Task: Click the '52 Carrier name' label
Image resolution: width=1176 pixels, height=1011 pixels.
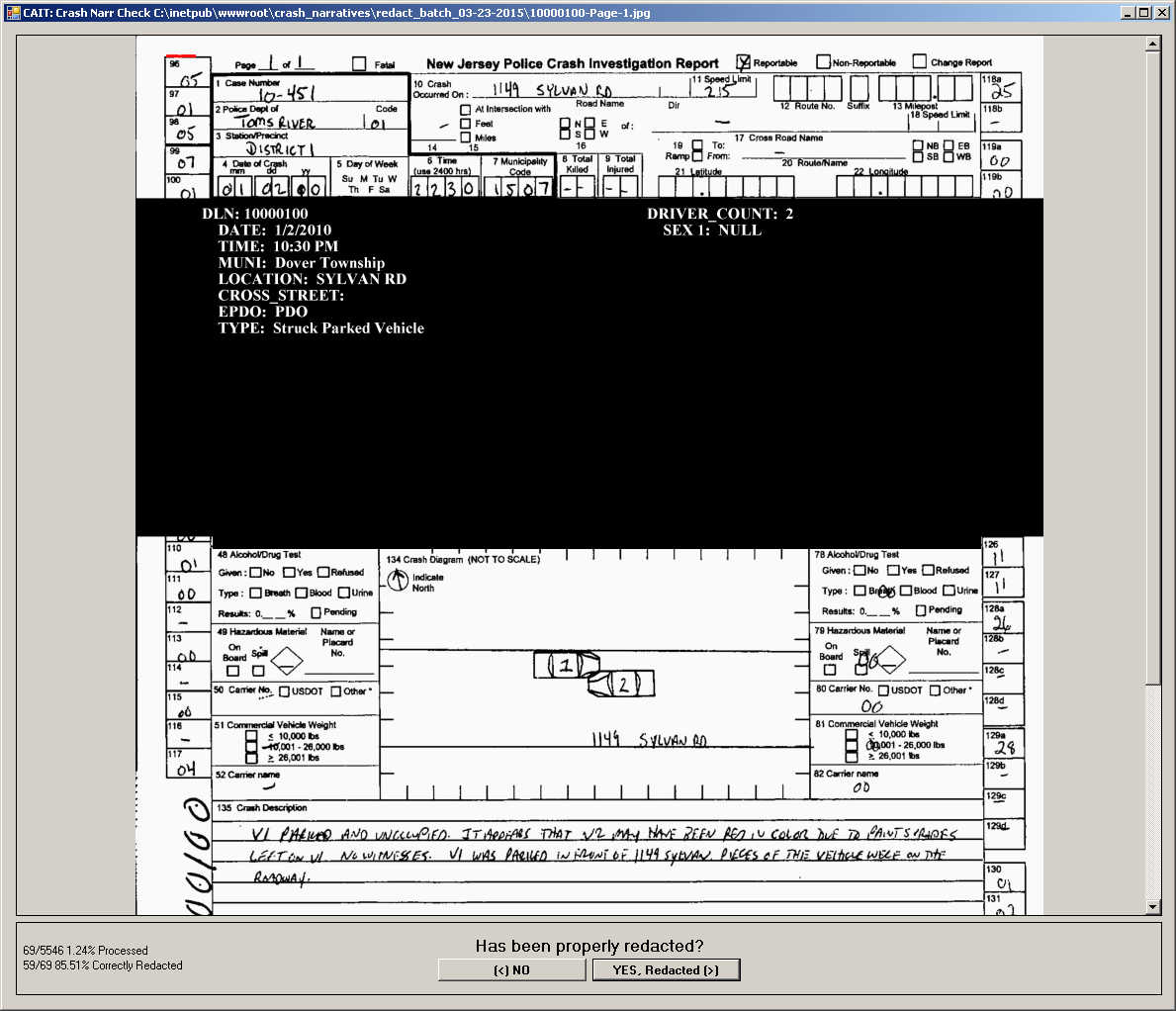Action: 247,775
